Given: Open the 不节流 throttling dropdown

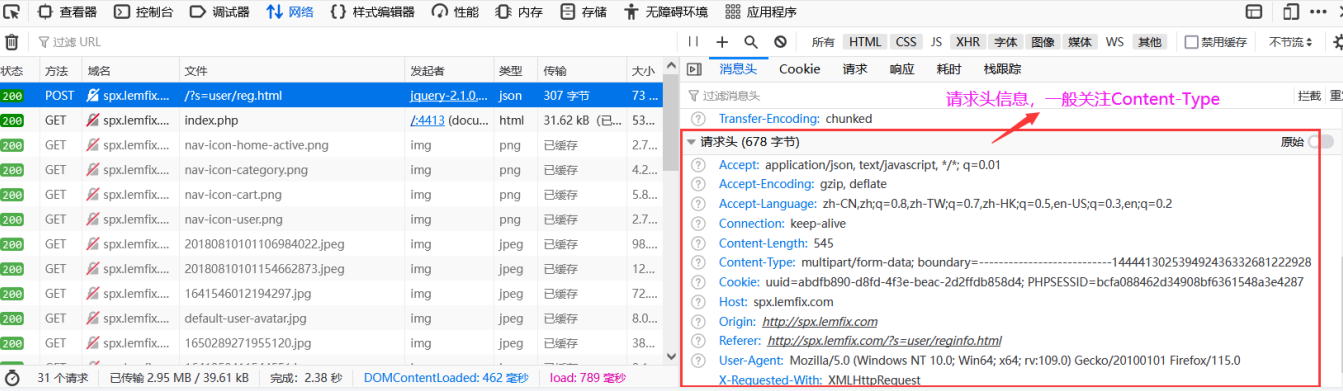Looking at the screenshot, I should [x=1290, y=42].
